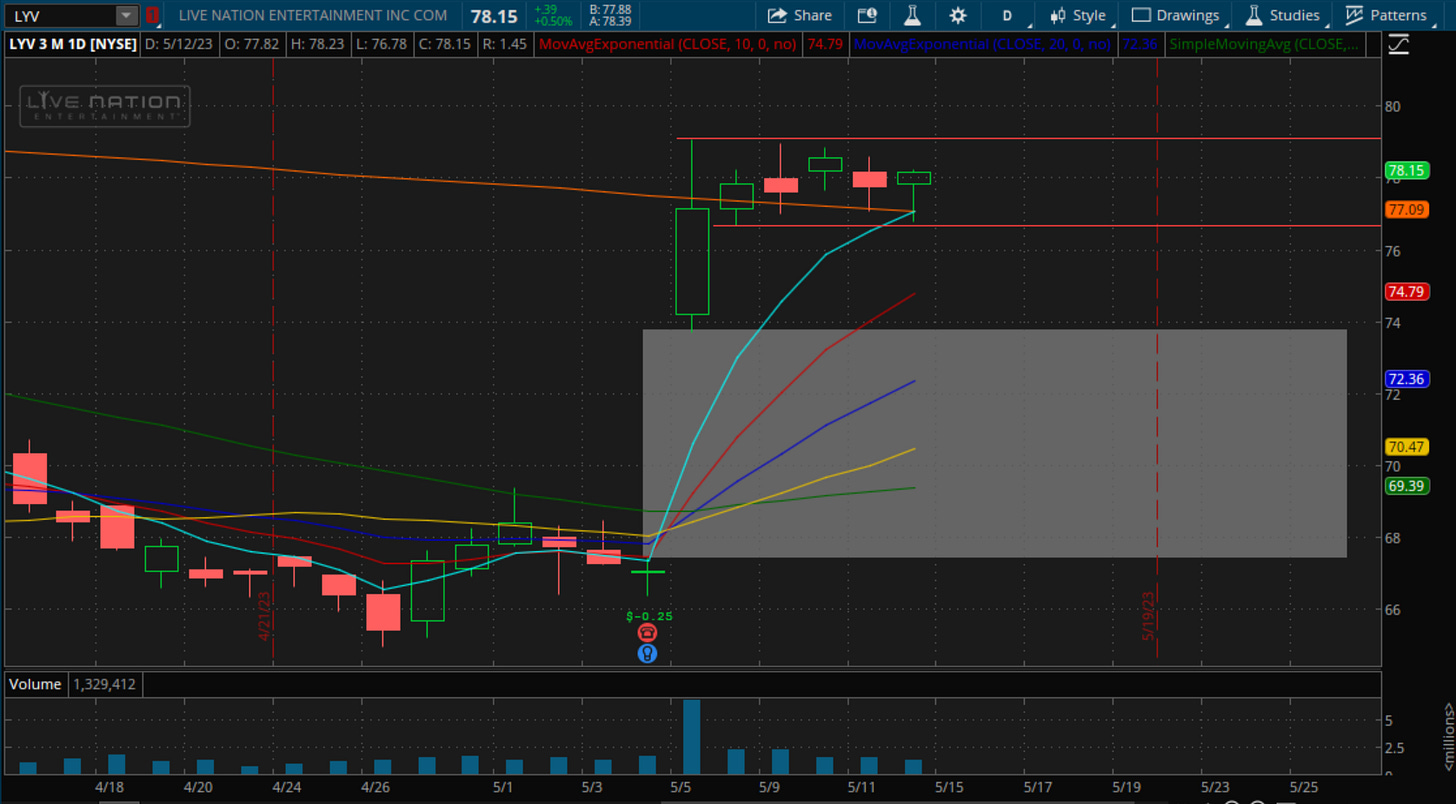Open chart settings gear icon
Image resolution: width=1456 pixels, height=804 pixels.
(x=958, y=15)
